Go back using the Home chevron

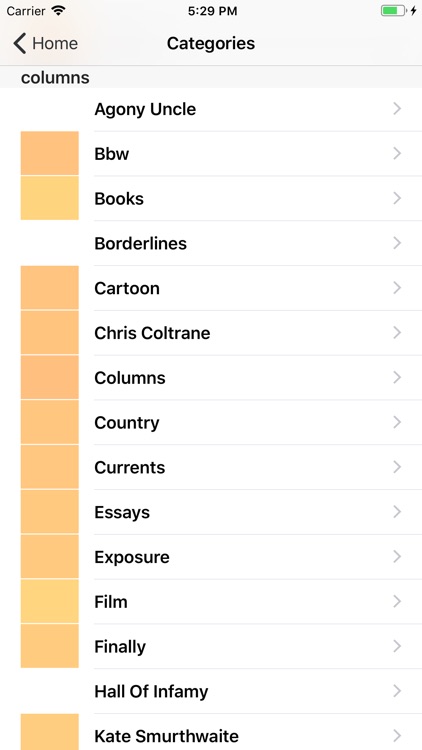[20, 44]
